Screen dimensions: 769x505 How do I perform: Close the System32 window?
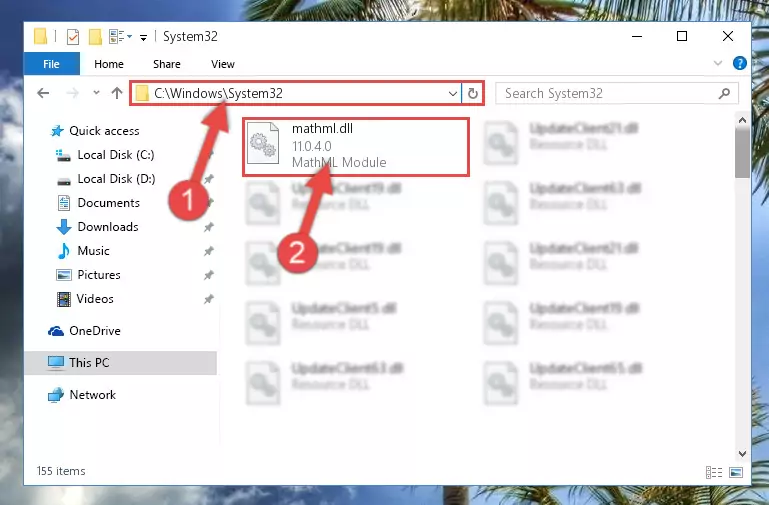click(x=728, y=36)
